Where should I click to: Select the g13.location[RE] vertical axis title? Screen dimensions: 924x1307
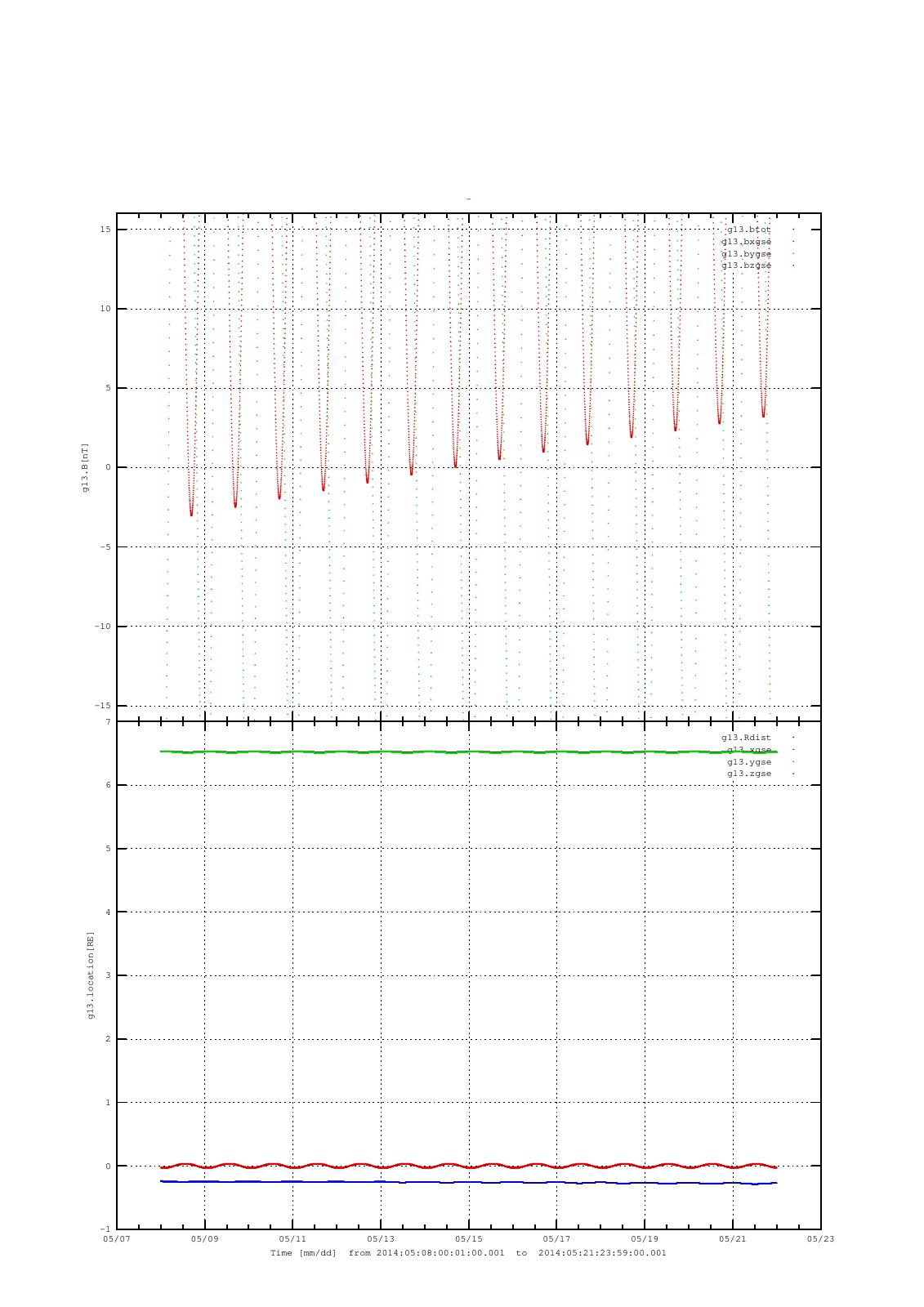(x=91, y=975)
